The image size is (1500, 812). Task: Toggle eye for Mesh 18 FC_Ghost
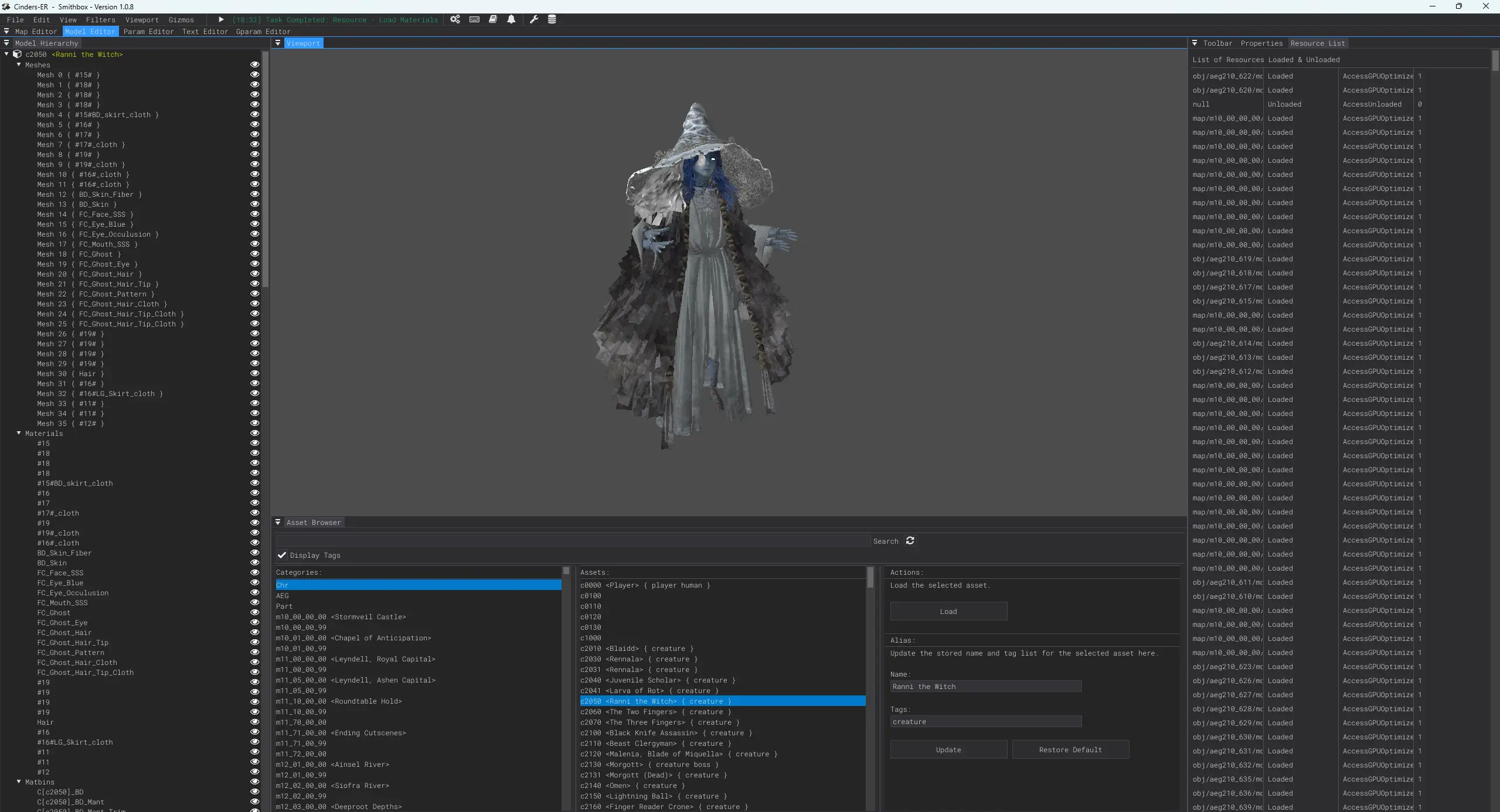(x=254, y=254)
